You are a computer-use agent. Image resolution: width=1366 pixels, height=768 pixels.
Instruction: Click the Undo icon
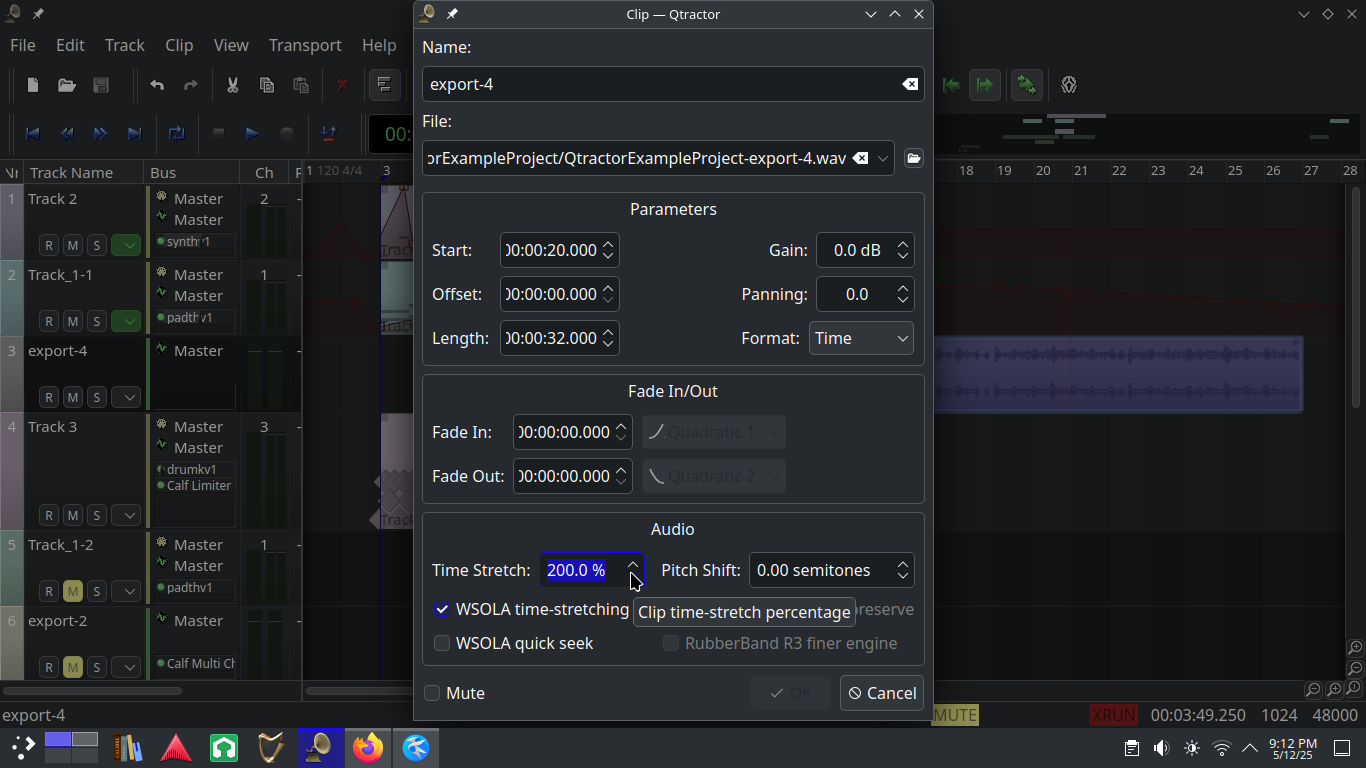[x=157, y=85]
